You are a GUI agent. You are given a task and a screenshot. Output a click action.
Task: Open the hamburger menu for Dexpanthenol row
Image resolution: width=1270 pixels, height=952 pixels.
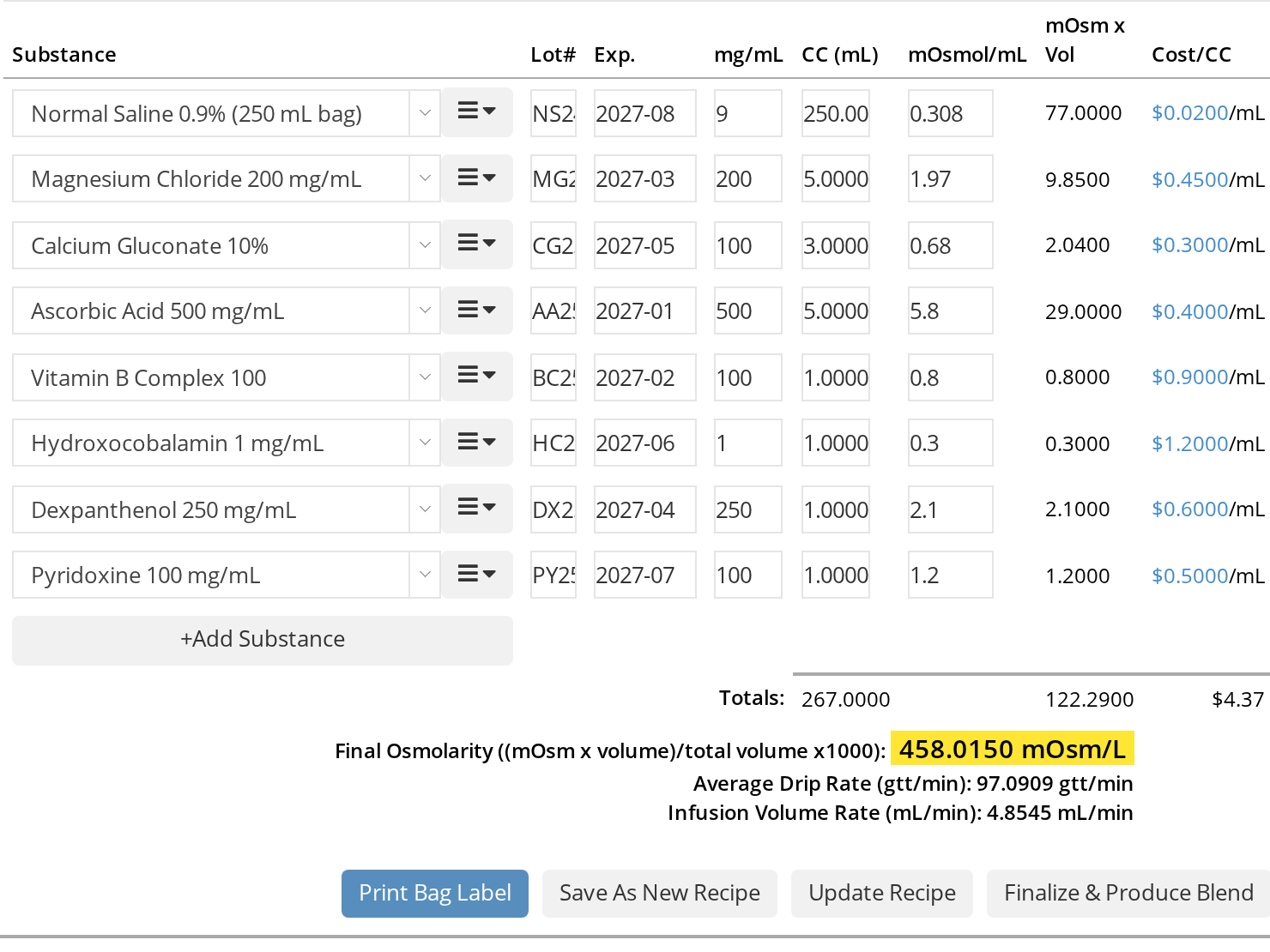[476, 509]
